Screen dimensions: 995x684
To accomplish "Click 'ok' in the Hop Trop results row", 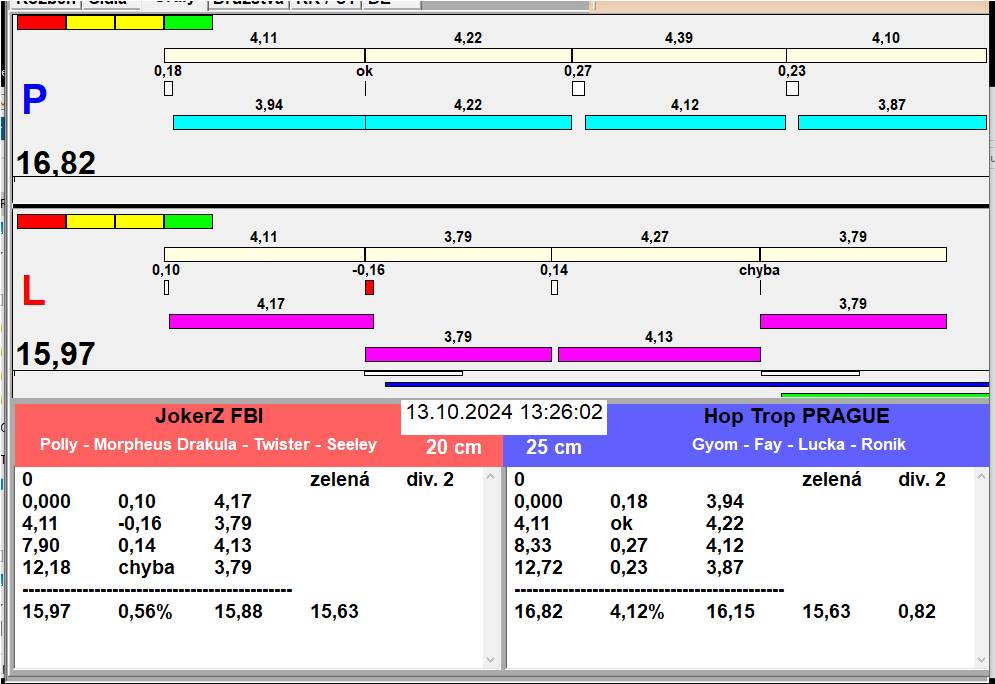I will (x=621, y=523).
